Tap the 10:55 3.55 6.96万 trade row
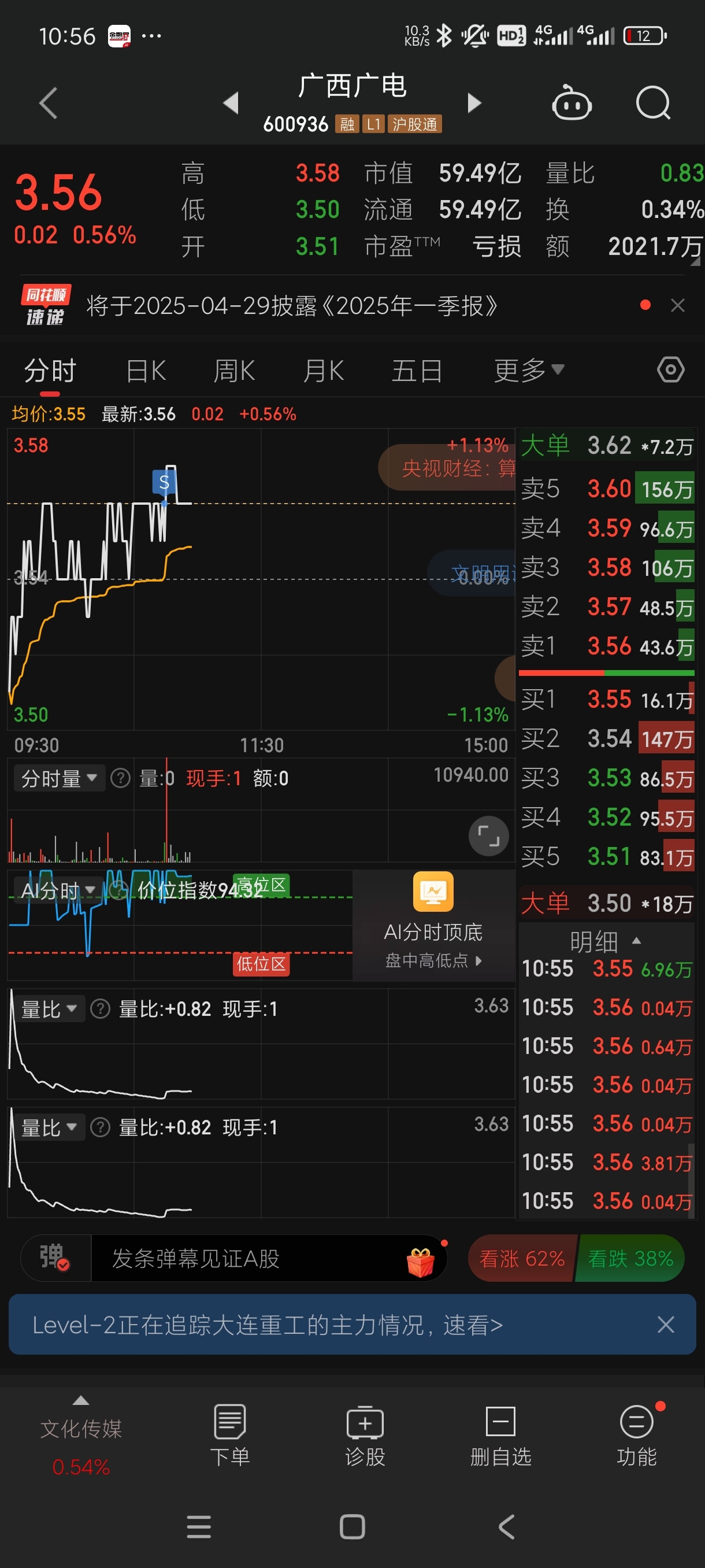The height and width of the screenshot is (1568, 705). point(607,968)
